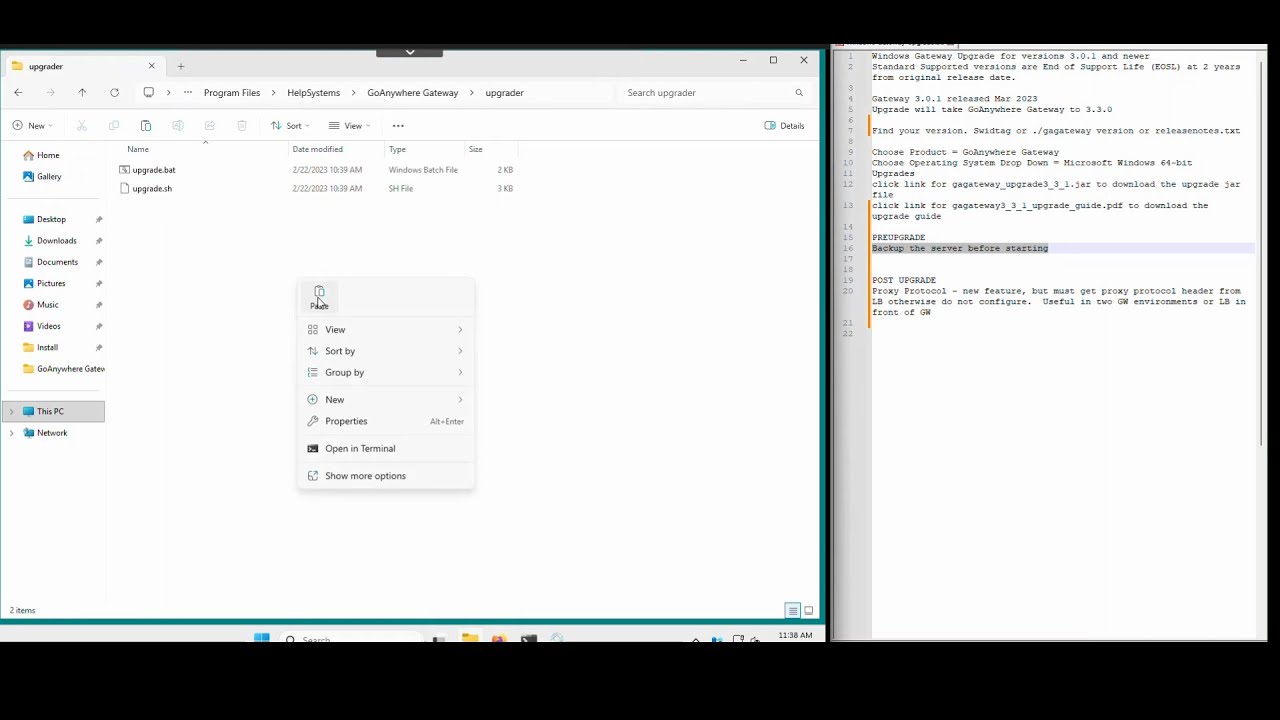Navigate to HelpSystems breadcrumb
Screen dimensions: 1280x720
(x=314, y=93)
